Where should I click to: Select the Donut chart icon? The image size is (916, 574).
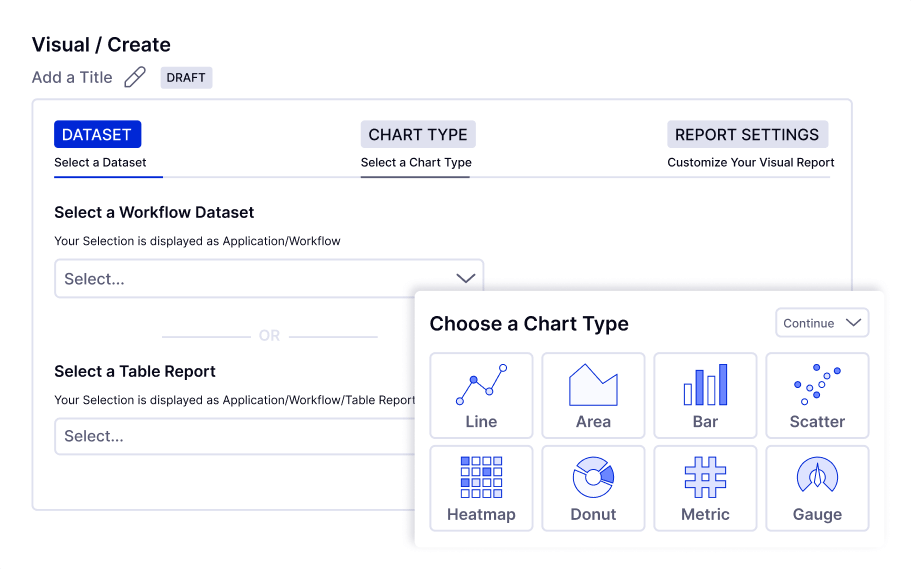pos(593,478)
